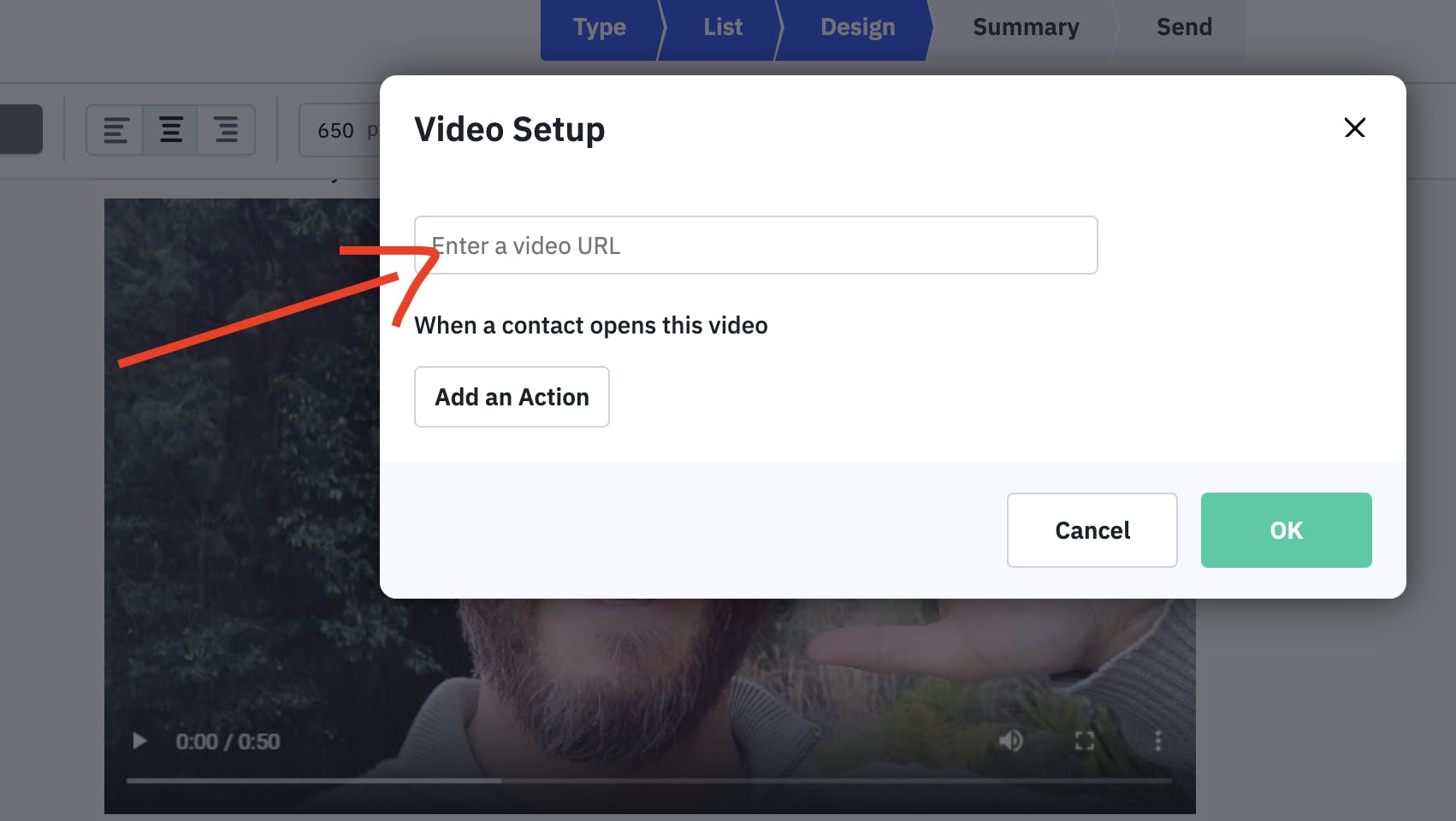Select left text alignment icon

point(115,130)
